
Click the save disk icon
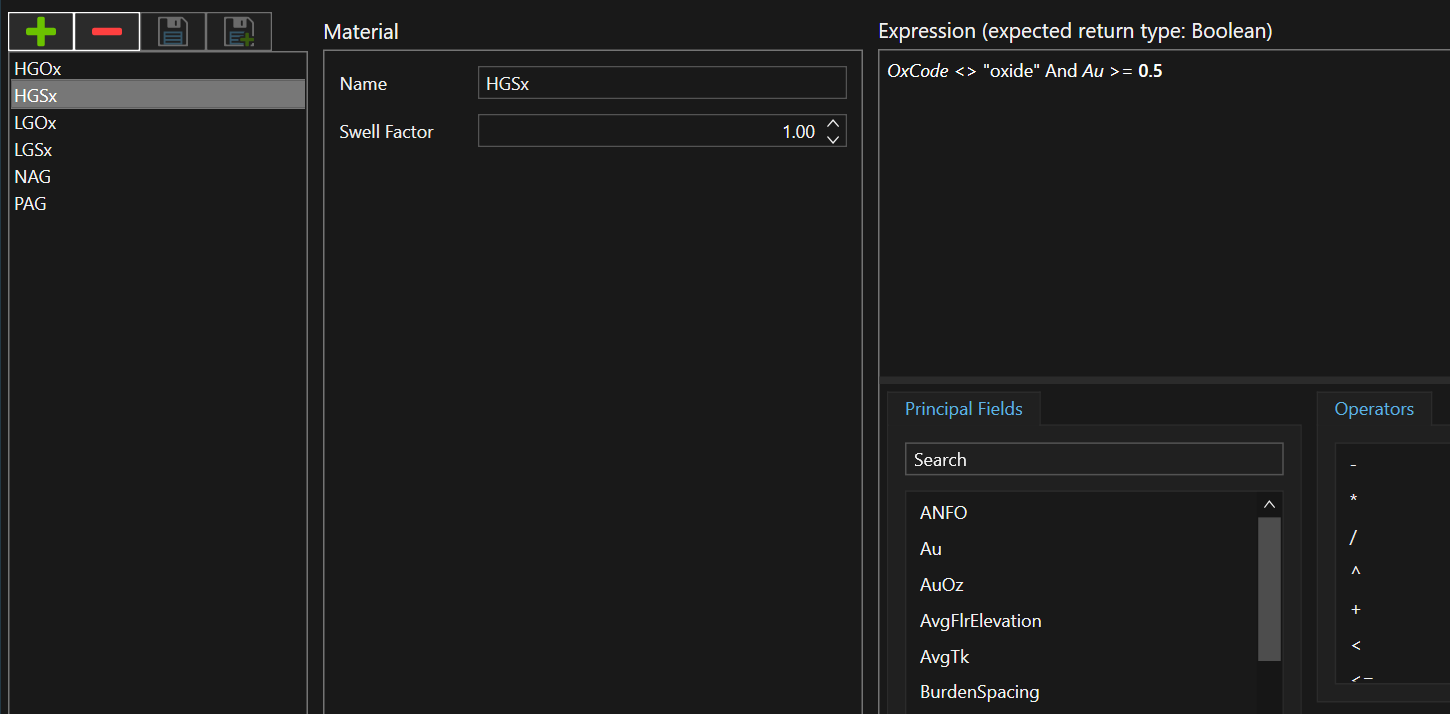click(x=173, y=32)
